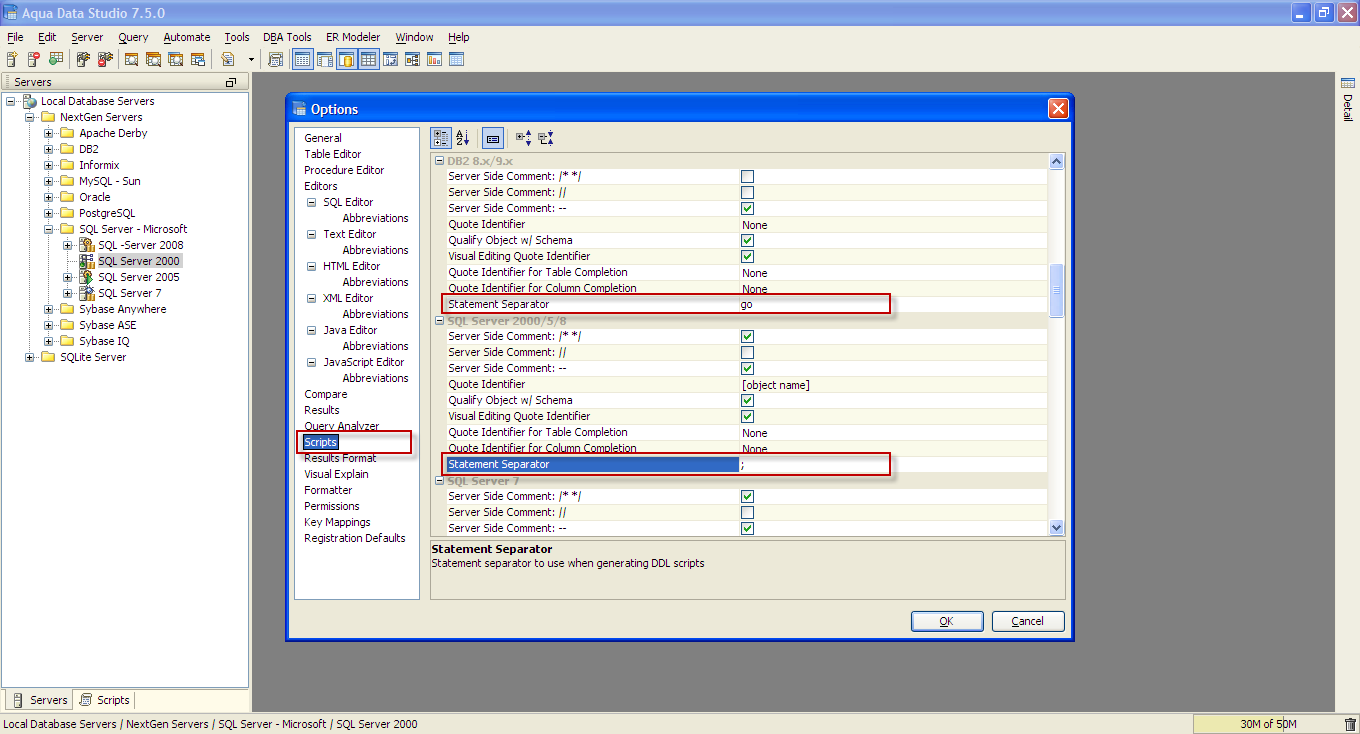Open the first Query Analyzer window icon
This screenshot has width=1360, height=734.
[131, 60]
